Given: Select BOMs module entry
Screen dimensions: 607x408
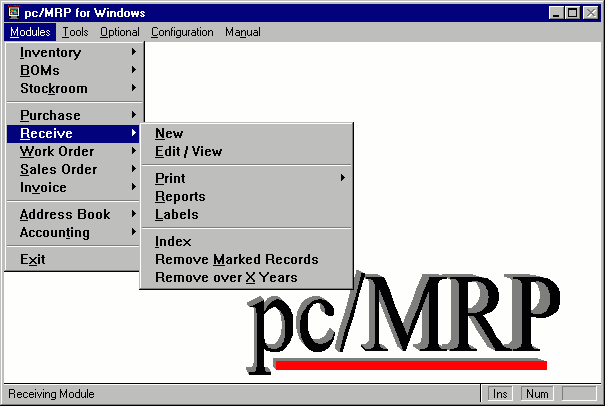Looking at the screenshot, I should tap(74, 70).
